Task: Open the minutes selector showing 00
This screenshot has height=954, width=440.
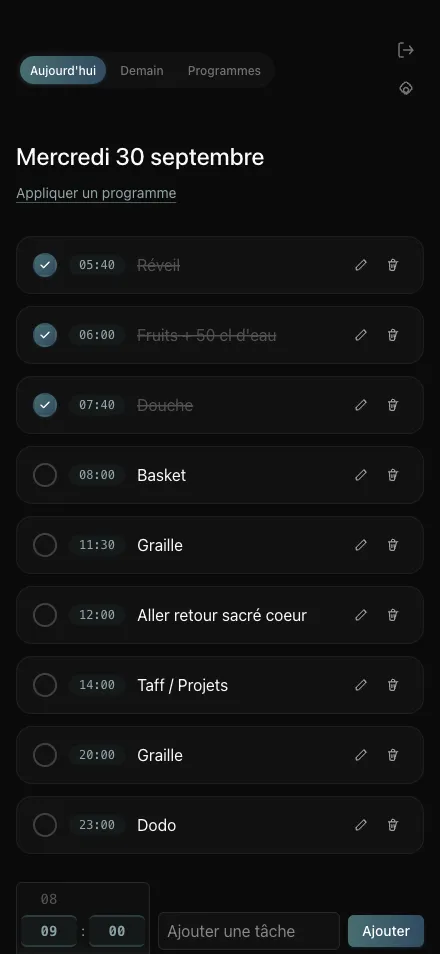Action: [x=117, y=931]
